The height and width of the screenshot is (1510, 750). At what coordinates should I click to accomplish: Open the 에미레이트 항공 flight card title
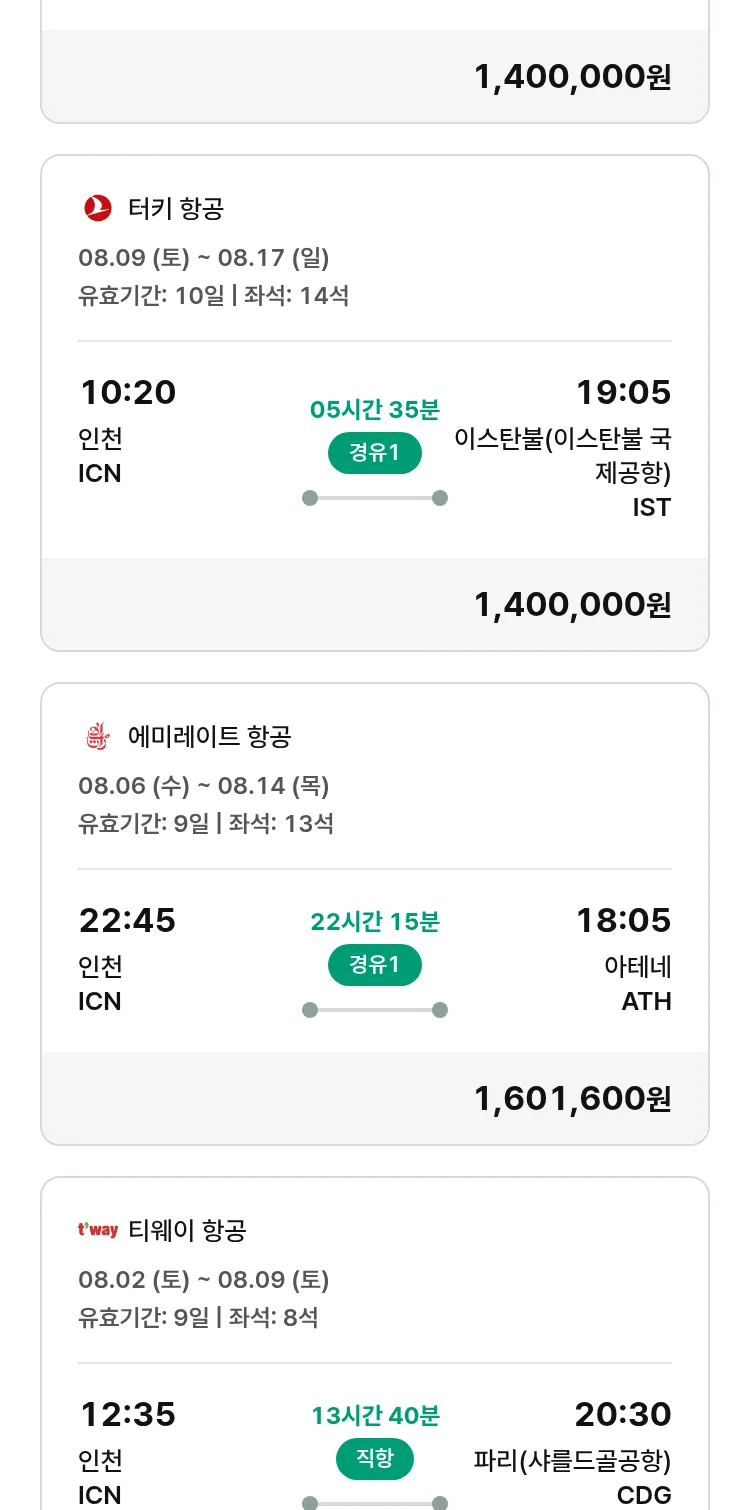(210, 738)
